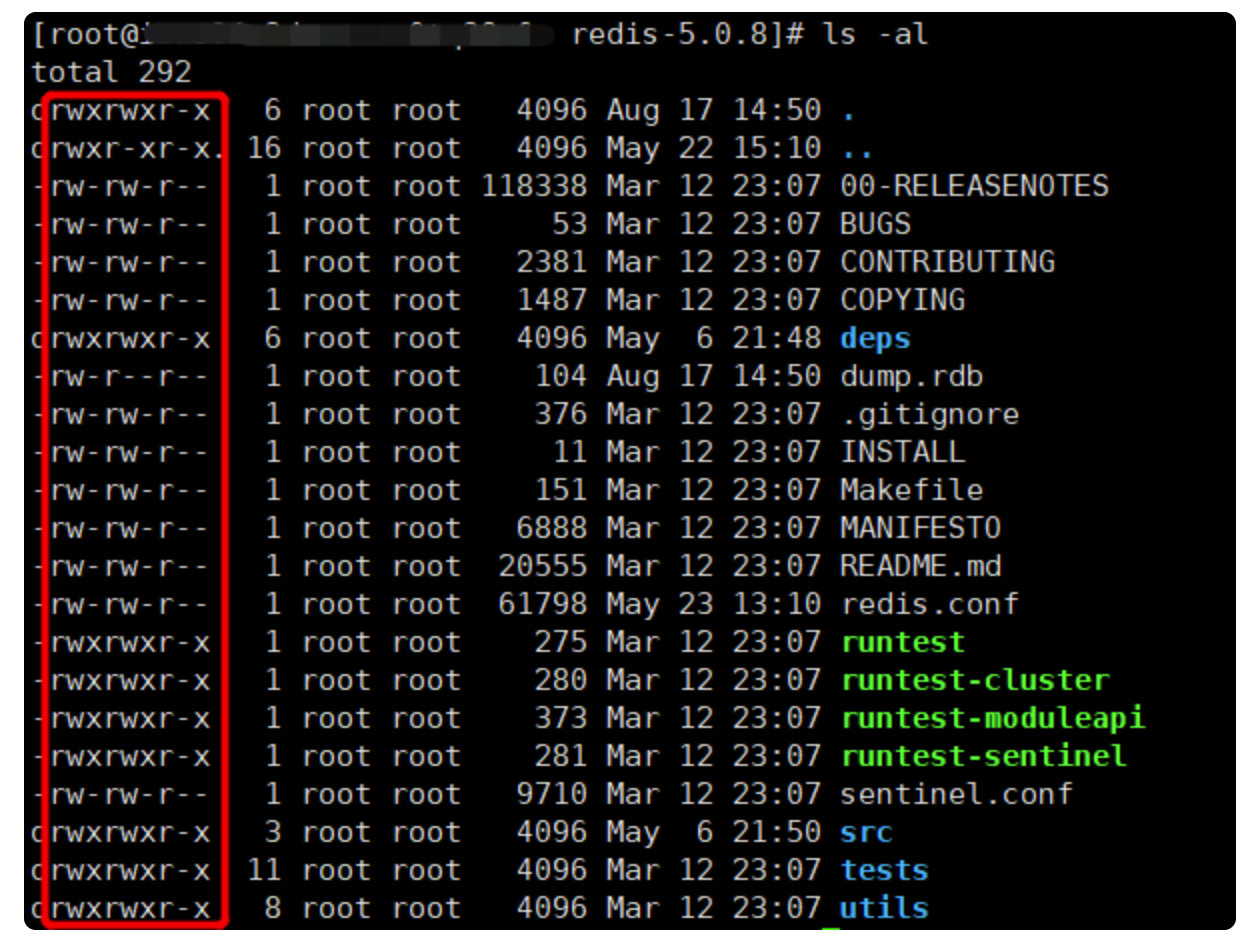
Task: Select the BUGS file name
Action: click(x=875, y=224)
